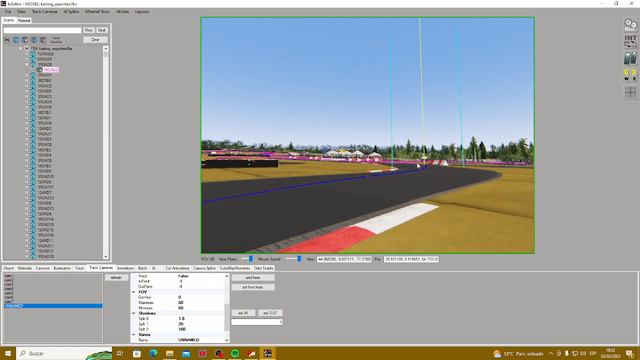The height and width of the screenshot is (360, 640).
Task: Click the set from here button
Action: point(253,287)
